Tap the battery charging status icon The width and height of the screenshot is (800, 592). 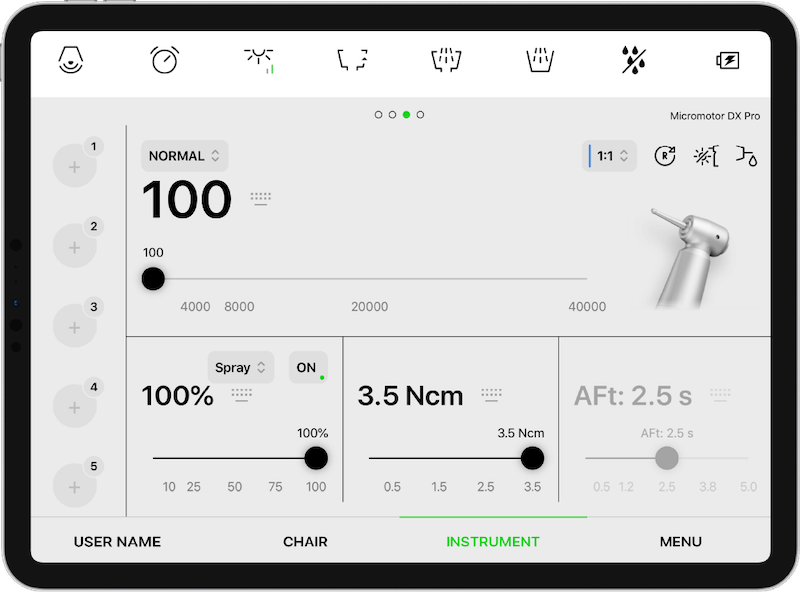coord(728,60)
